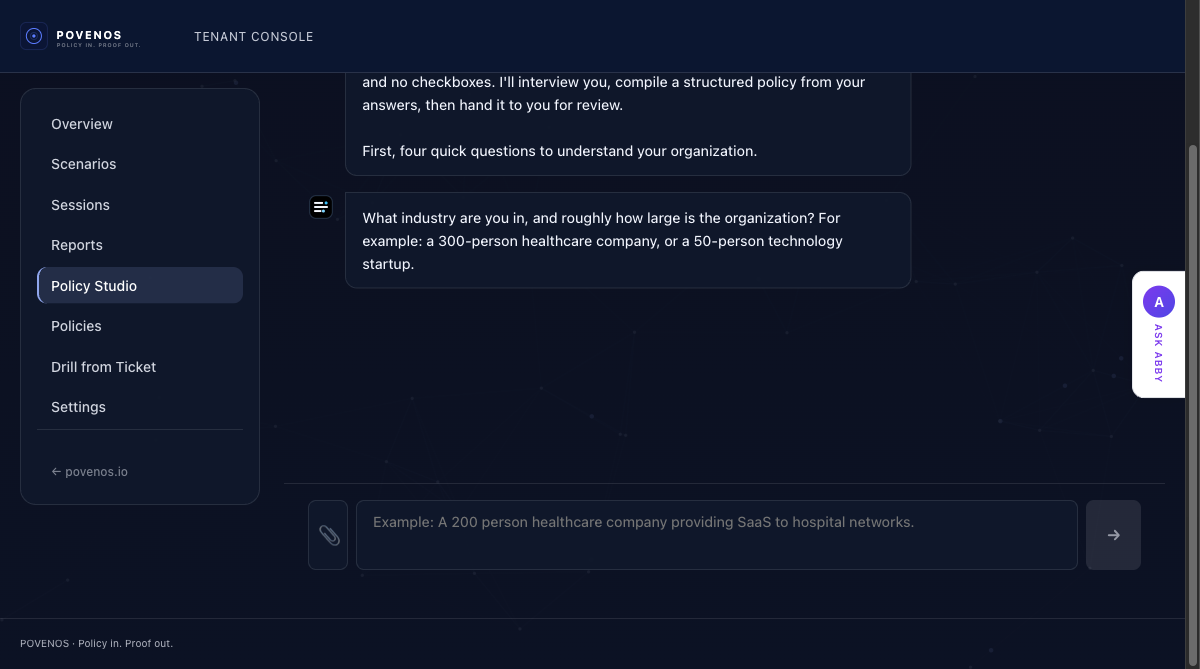
Task: Follow the povenos.io back link
Action: 90,472
